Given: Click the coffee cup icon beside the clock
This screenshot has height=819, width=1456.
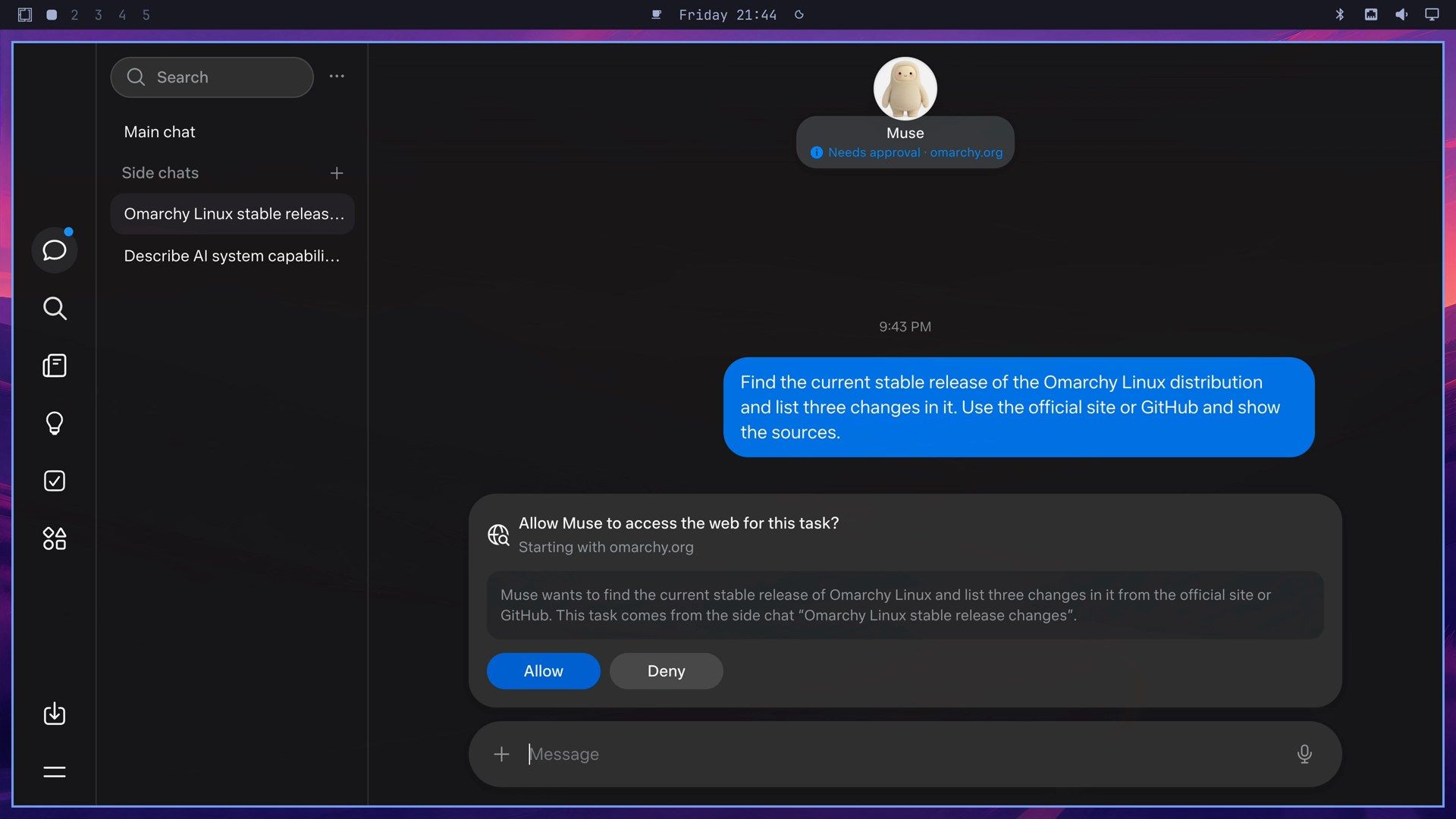Looking at the screenshot, I should click(x=657, y=14).
